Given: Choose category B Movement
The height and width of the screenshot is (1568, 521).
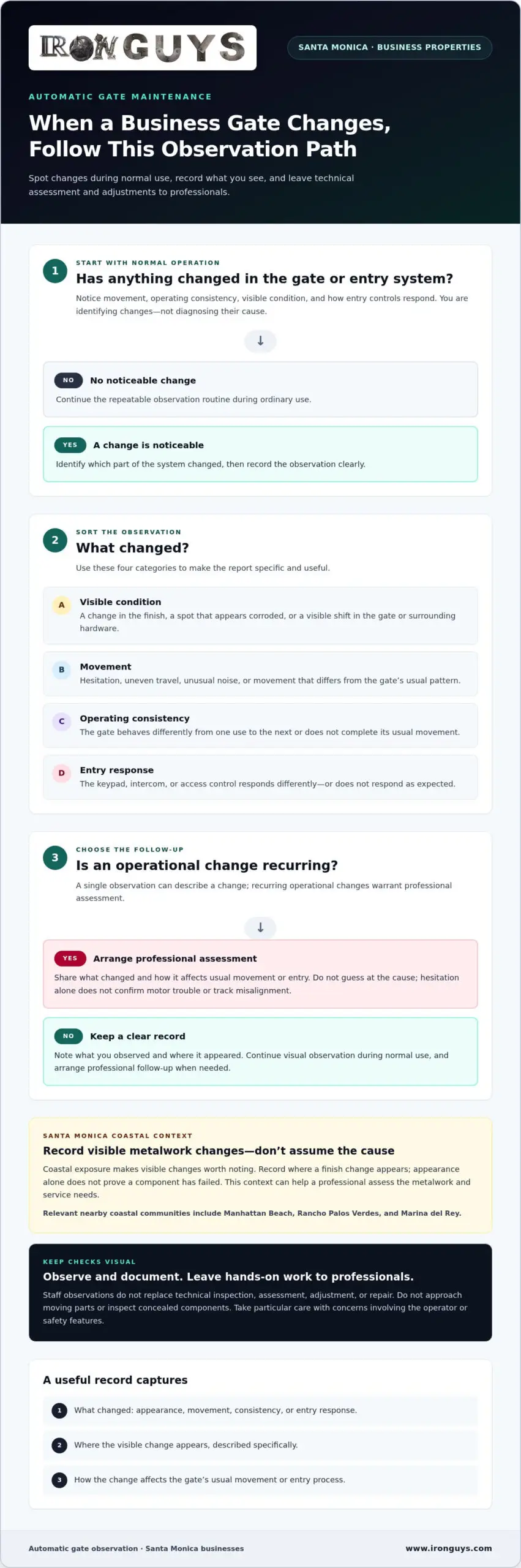Looking at the screenshot, I should tap(260, 674).
